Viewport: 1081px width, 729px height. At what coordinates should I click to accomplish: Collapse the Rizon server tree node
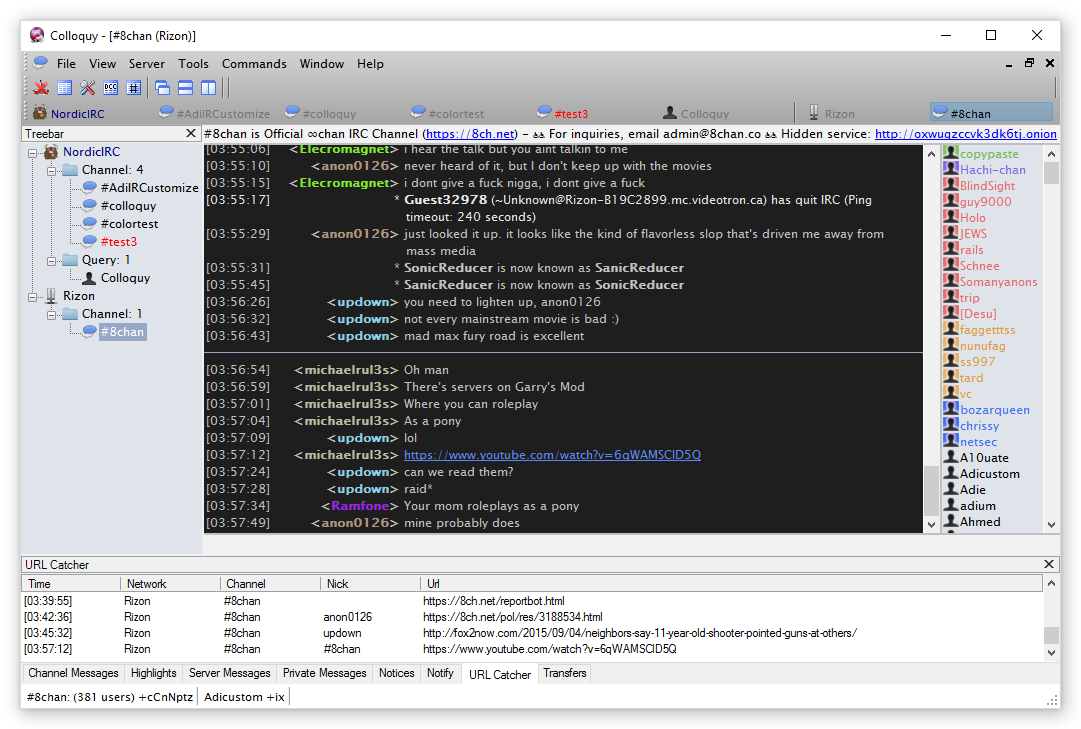click(32, 297)
